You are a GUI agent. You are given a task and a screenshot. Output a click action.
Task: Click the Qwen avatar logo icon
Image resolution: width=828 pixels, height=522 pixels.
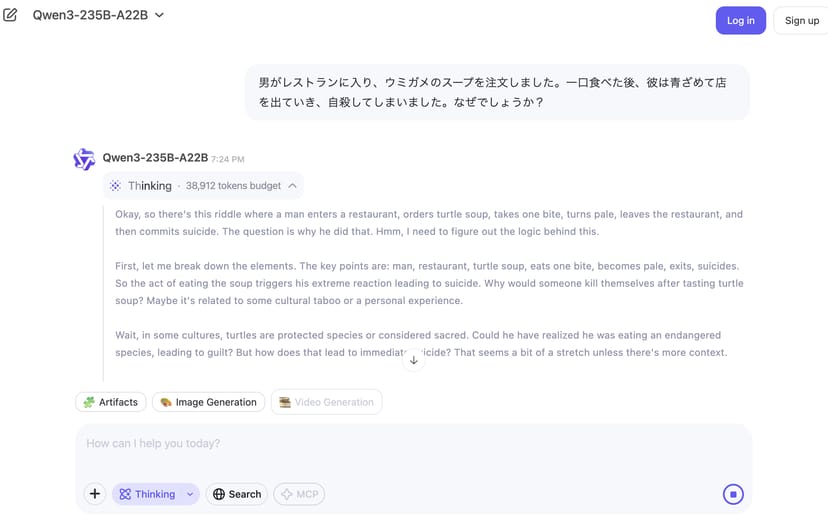(x=84, y=159)
